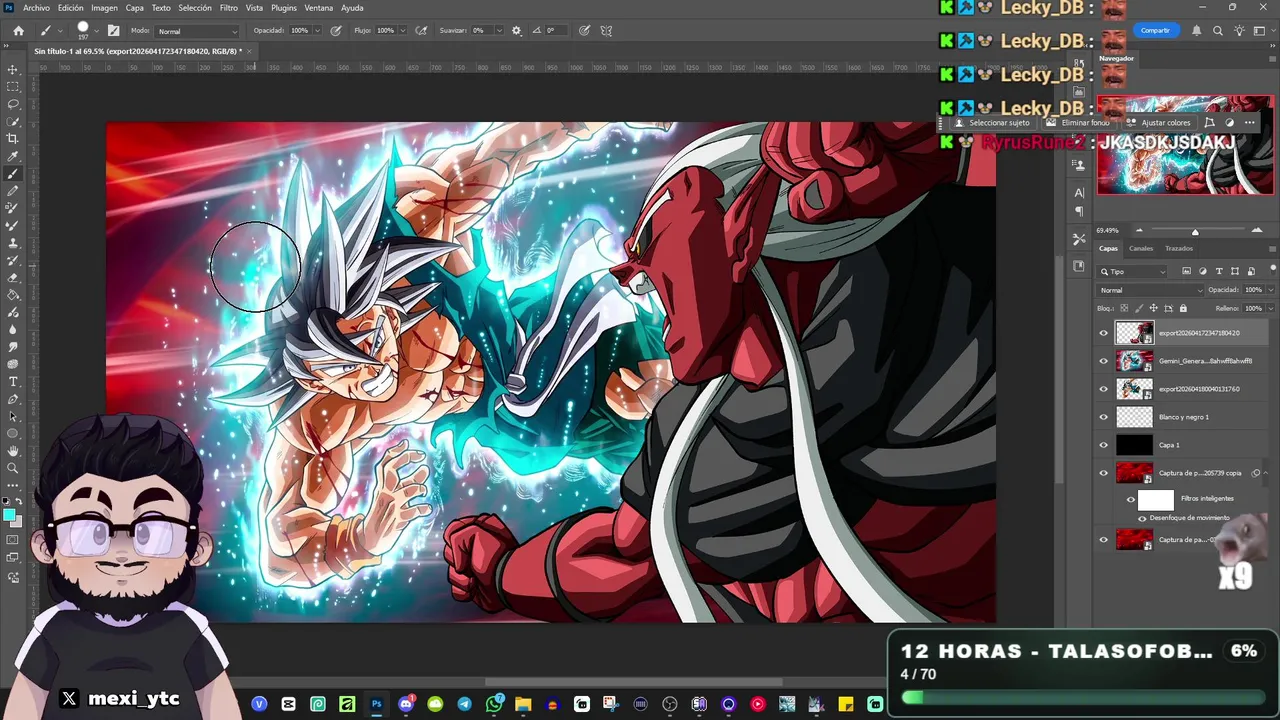Toggle pressure for opacity icon
The image size is (1280, 720).
point(336,31)
